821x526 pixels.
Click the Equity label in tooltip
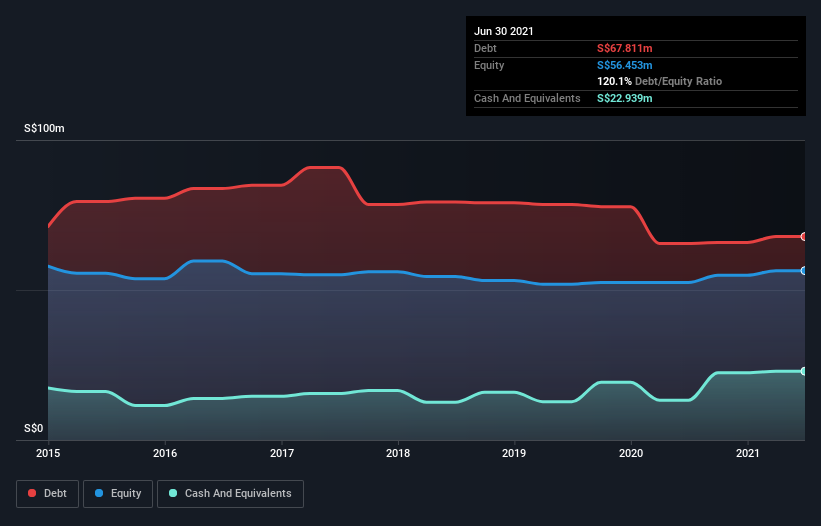coord(489,65)
